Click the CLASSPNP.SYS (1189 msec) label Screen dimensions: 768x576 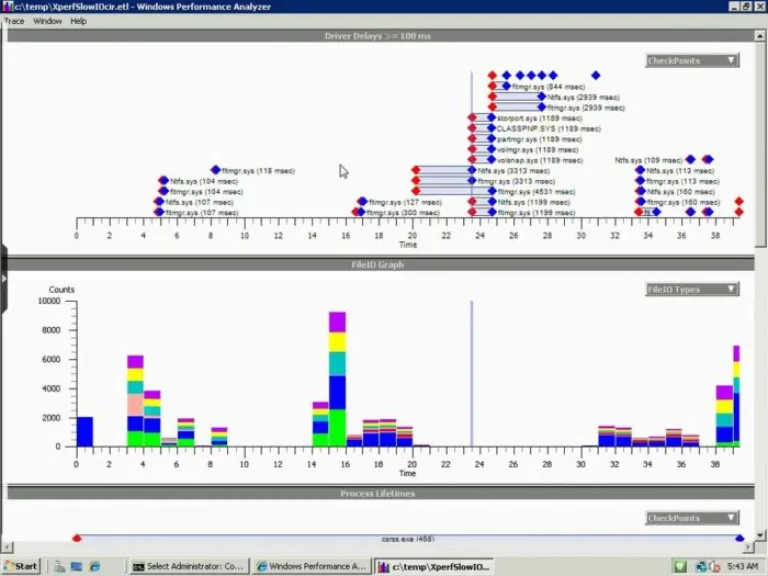[x=548, y=129]
